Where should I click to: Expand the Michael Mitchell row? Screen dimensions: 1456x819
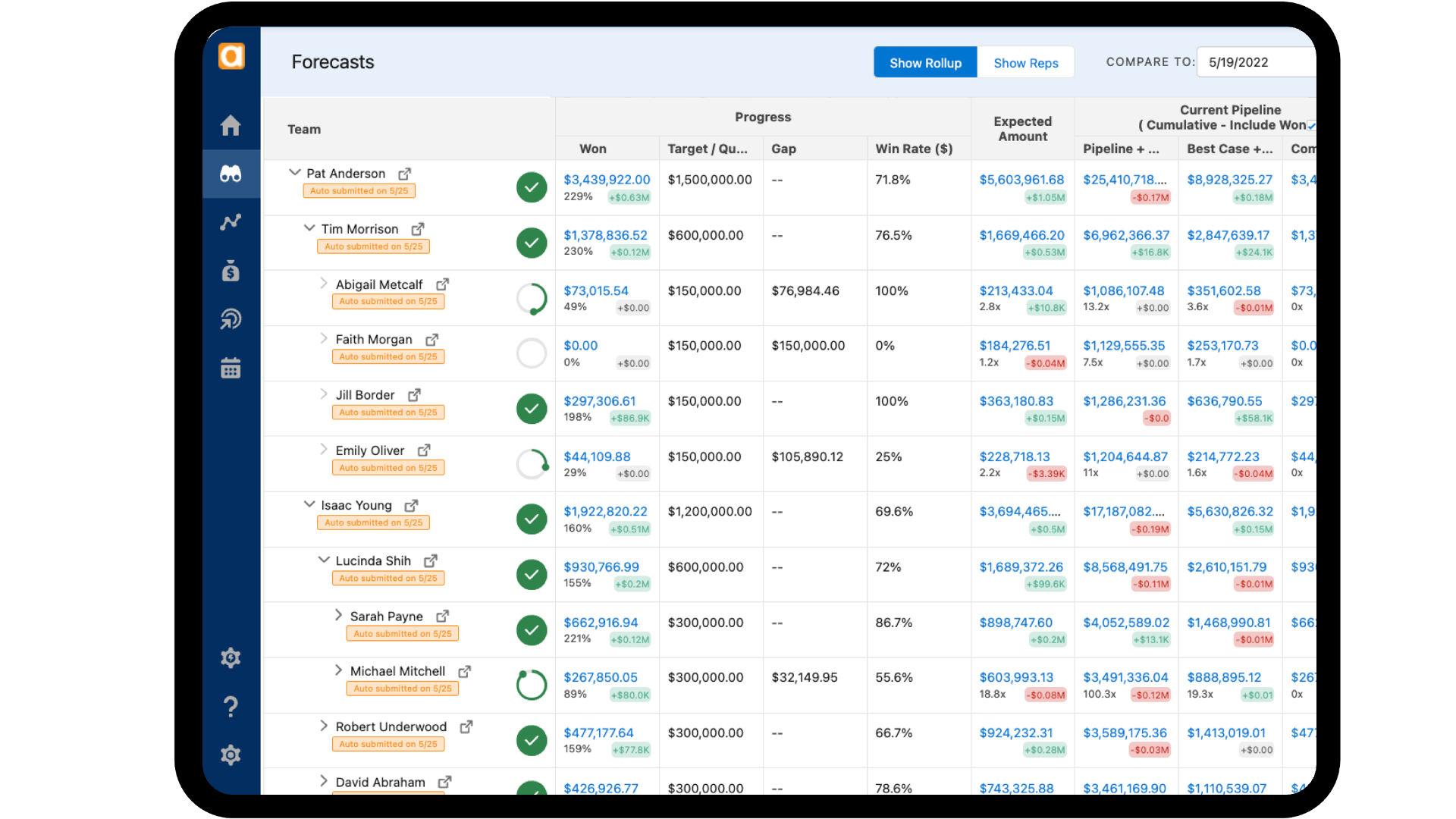[x=338, y=670]
